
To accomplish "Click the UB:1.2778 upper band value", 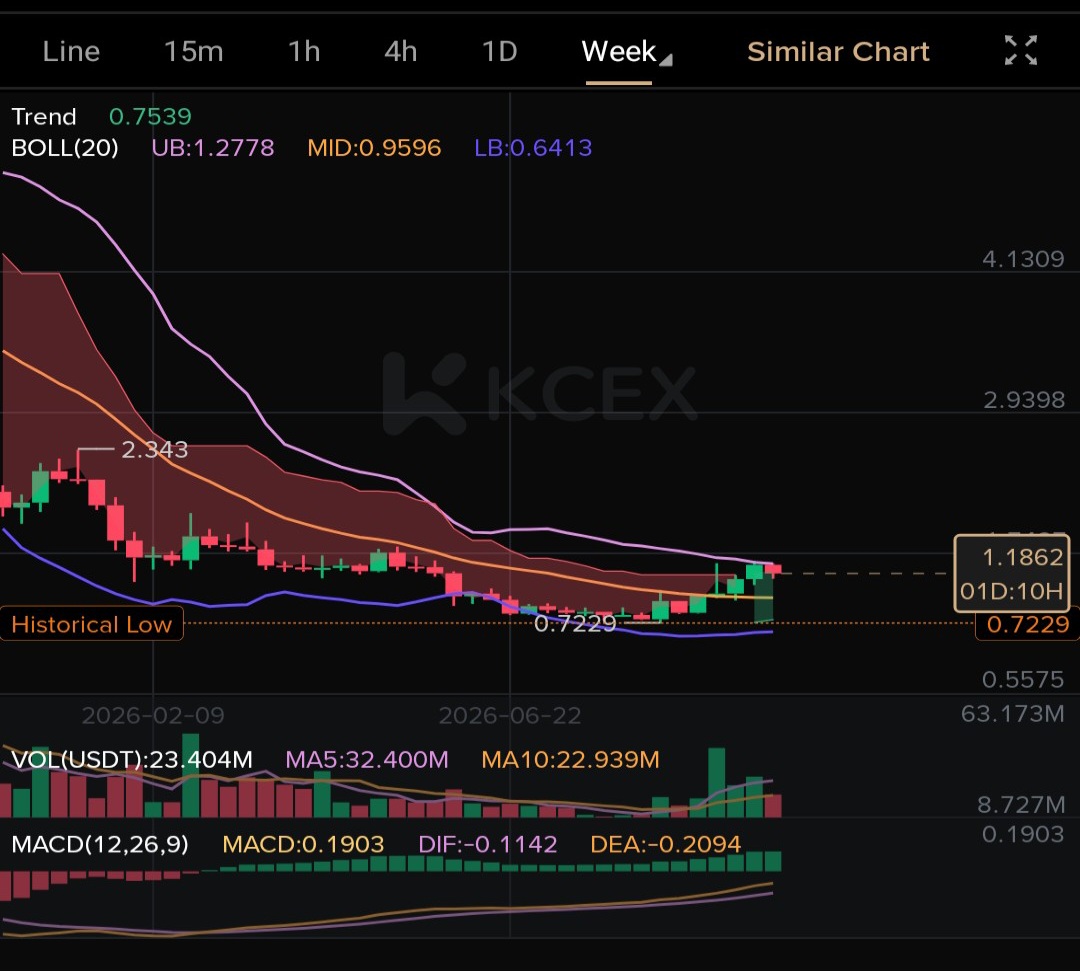I will tap(213, 147).
